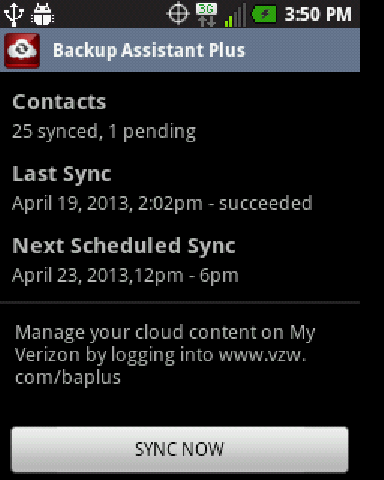The width and height of the screenshot is (384, 480).
Task: Tap the April 23 scheduled sync time
Action: pyautogui.click(x=125, y=276)
